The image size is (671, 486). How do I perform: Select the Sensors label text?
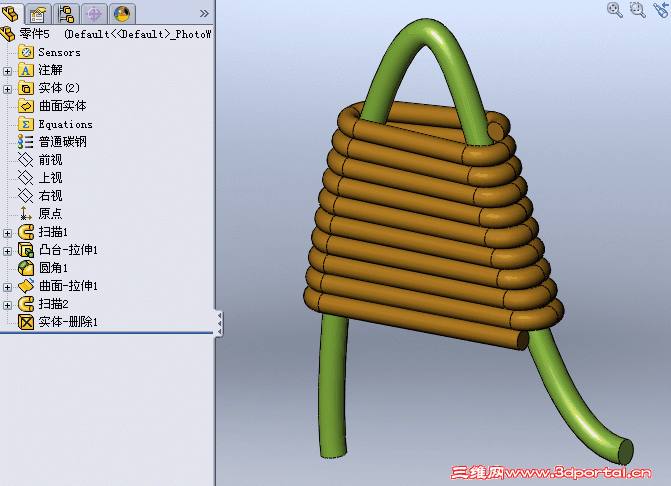59,53
